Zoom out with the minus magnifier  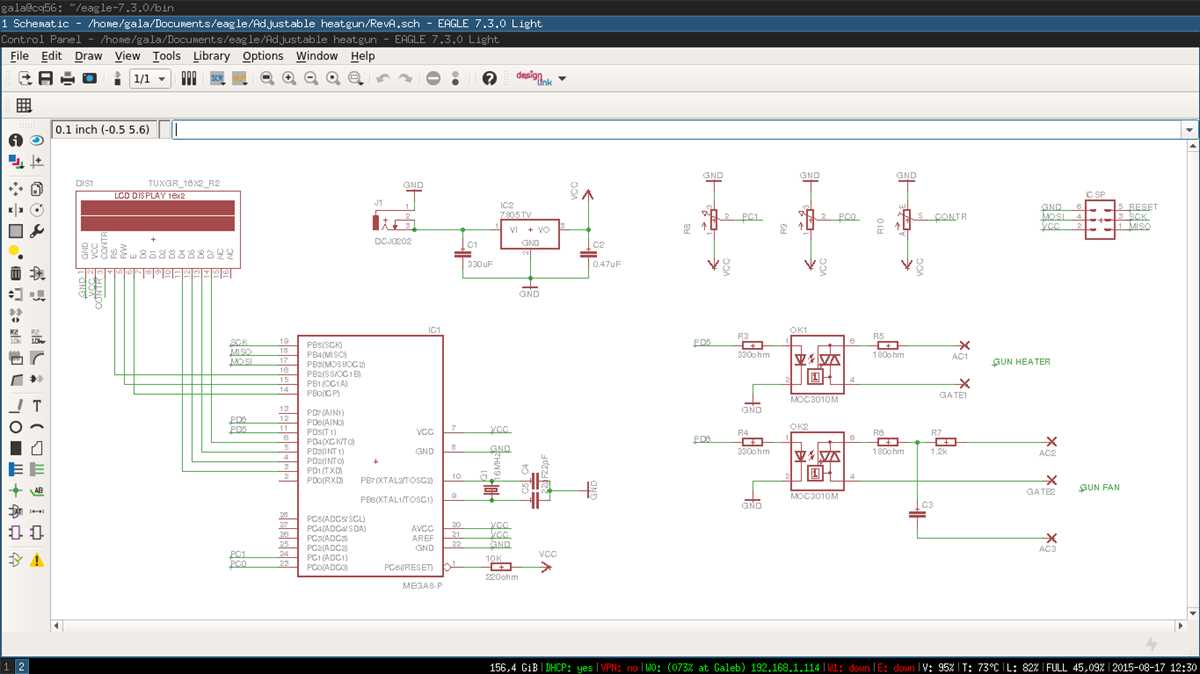pos(311,78)
